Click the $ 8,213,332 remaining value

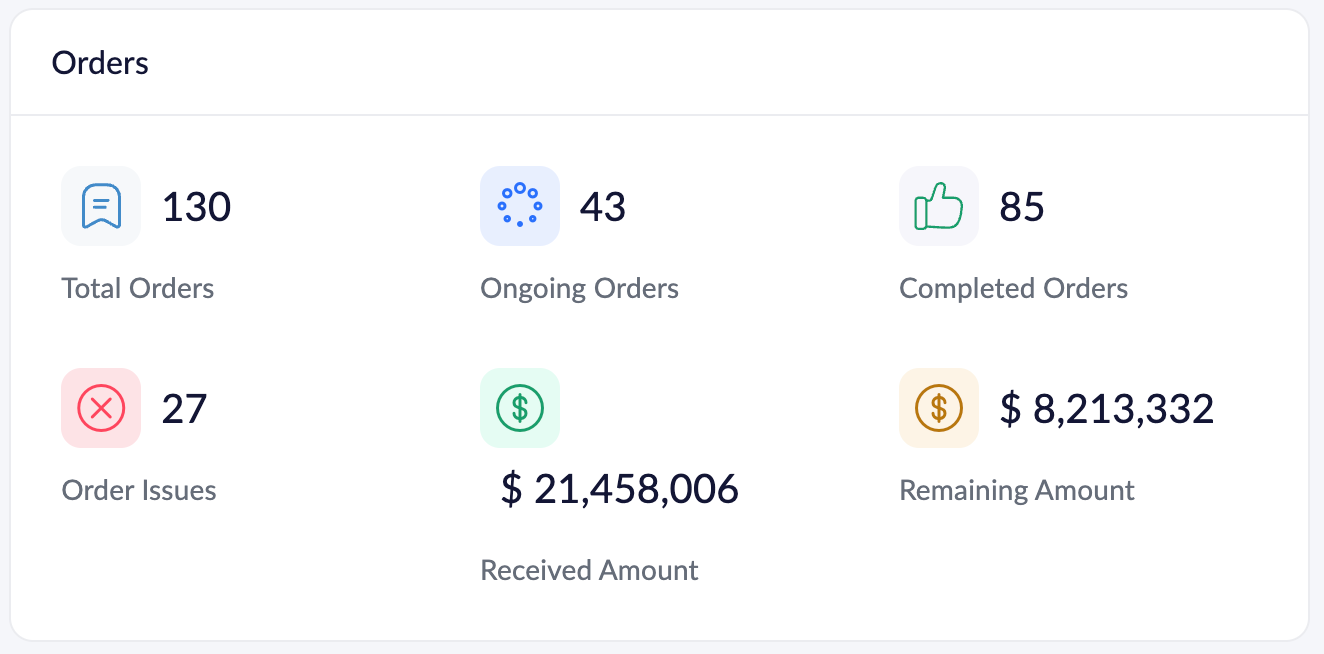click(x=1107, y=409)
